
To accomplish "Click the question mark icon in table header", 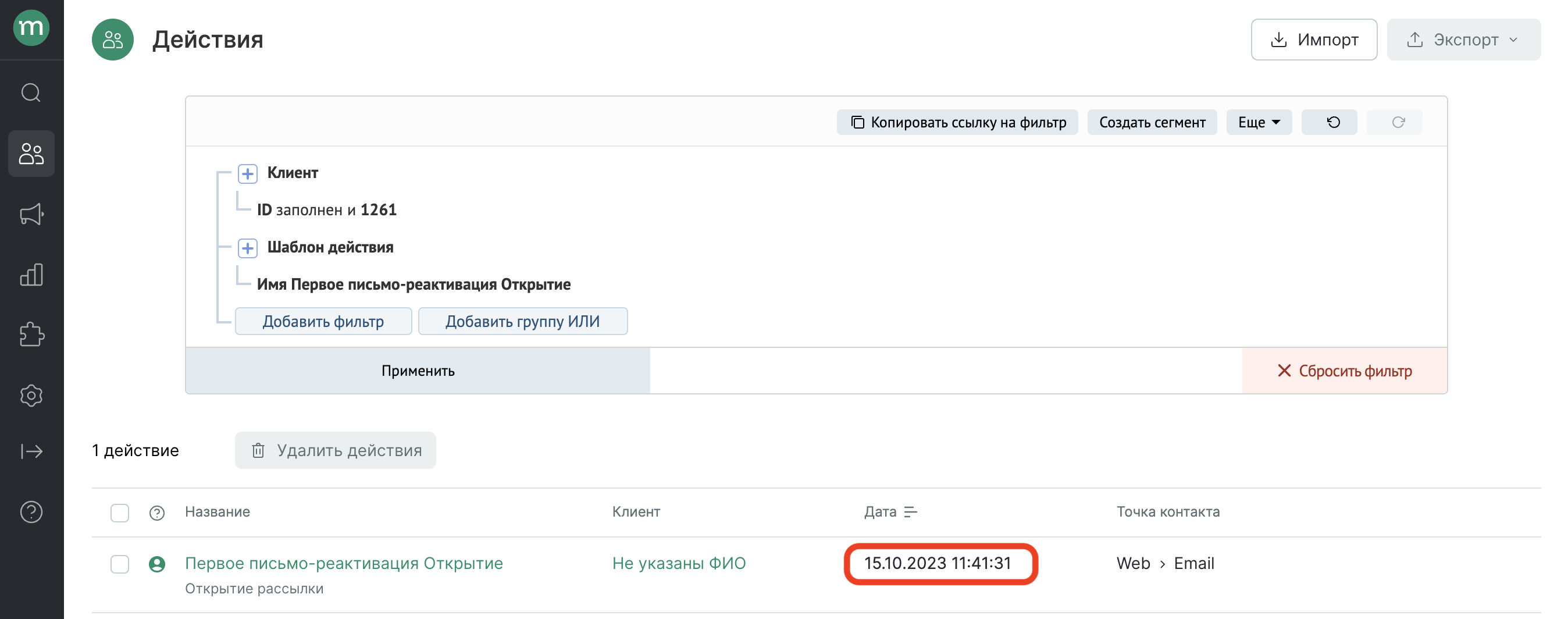I will click(x=157, y=513).
